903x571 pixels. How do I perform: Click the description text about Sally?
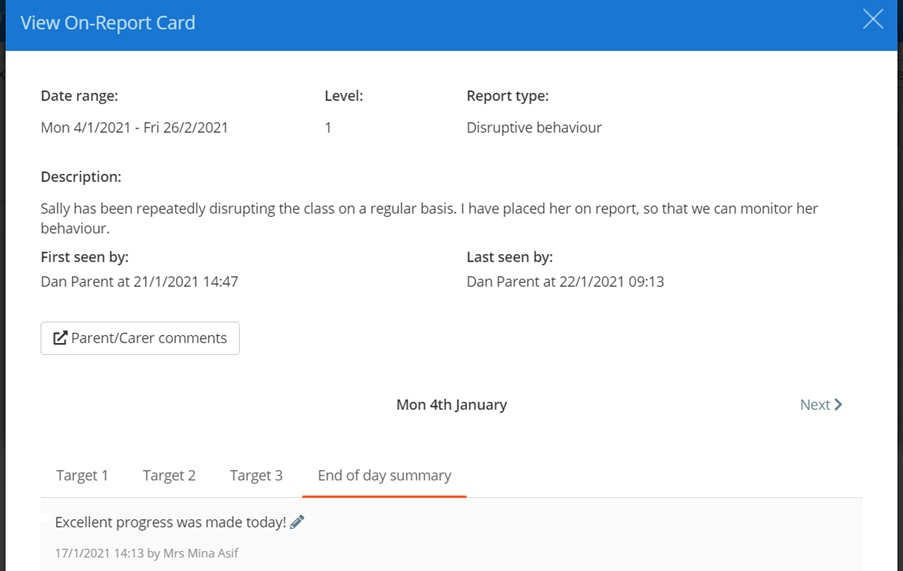pyautogui.click(x=429, y=218)
